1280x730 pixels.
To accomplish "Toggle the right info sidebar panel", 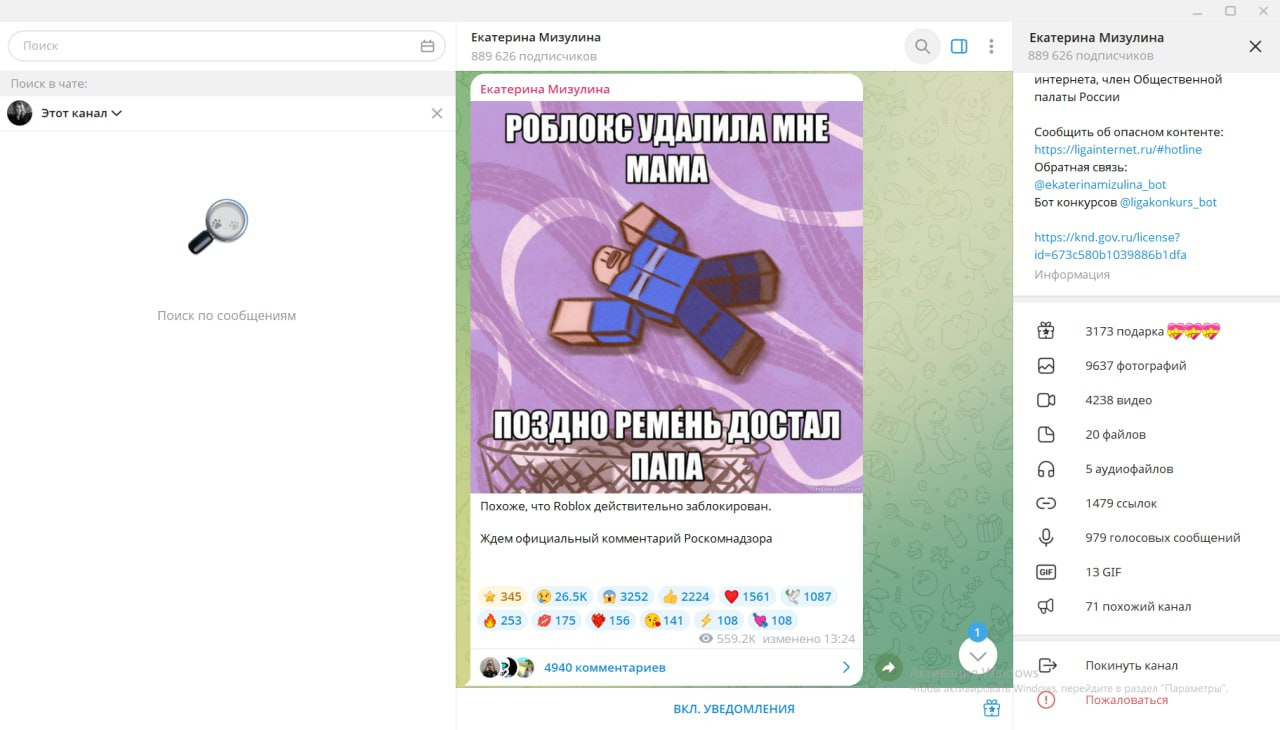I will pyautogui.click(x=959, y=46).
